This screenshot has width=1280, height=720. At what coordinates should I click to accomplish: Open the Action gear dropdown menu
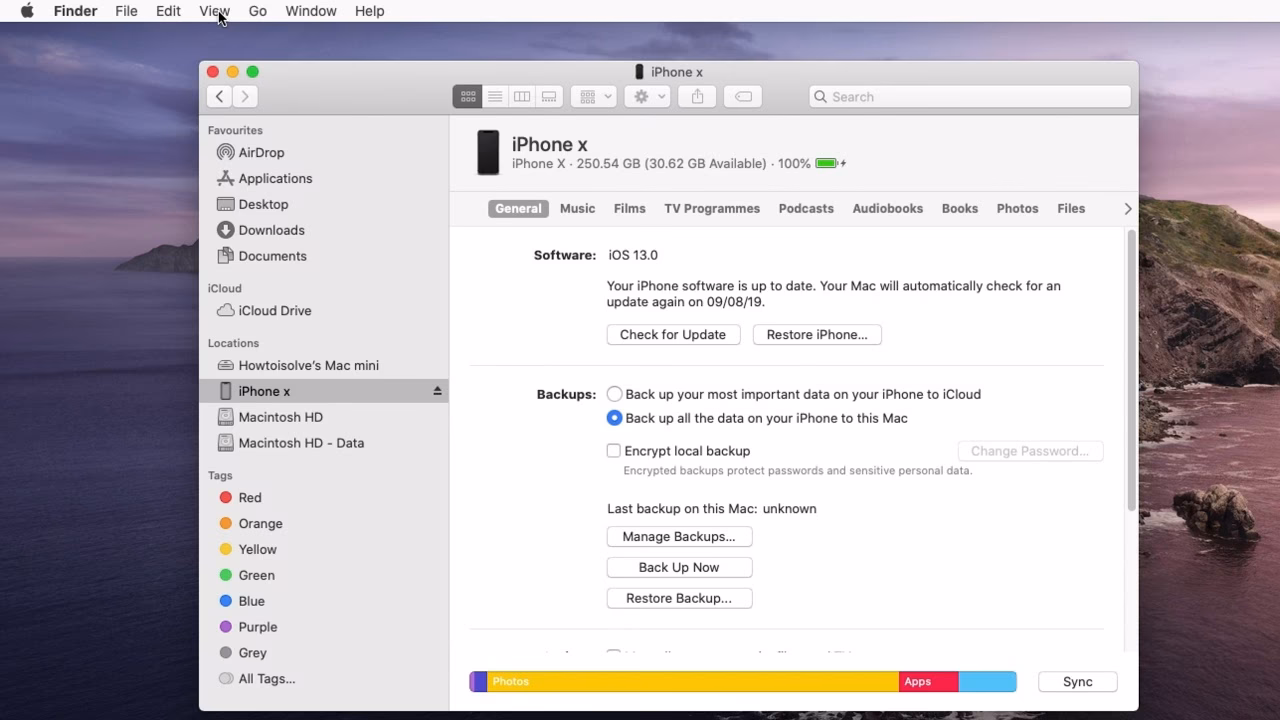647,96
